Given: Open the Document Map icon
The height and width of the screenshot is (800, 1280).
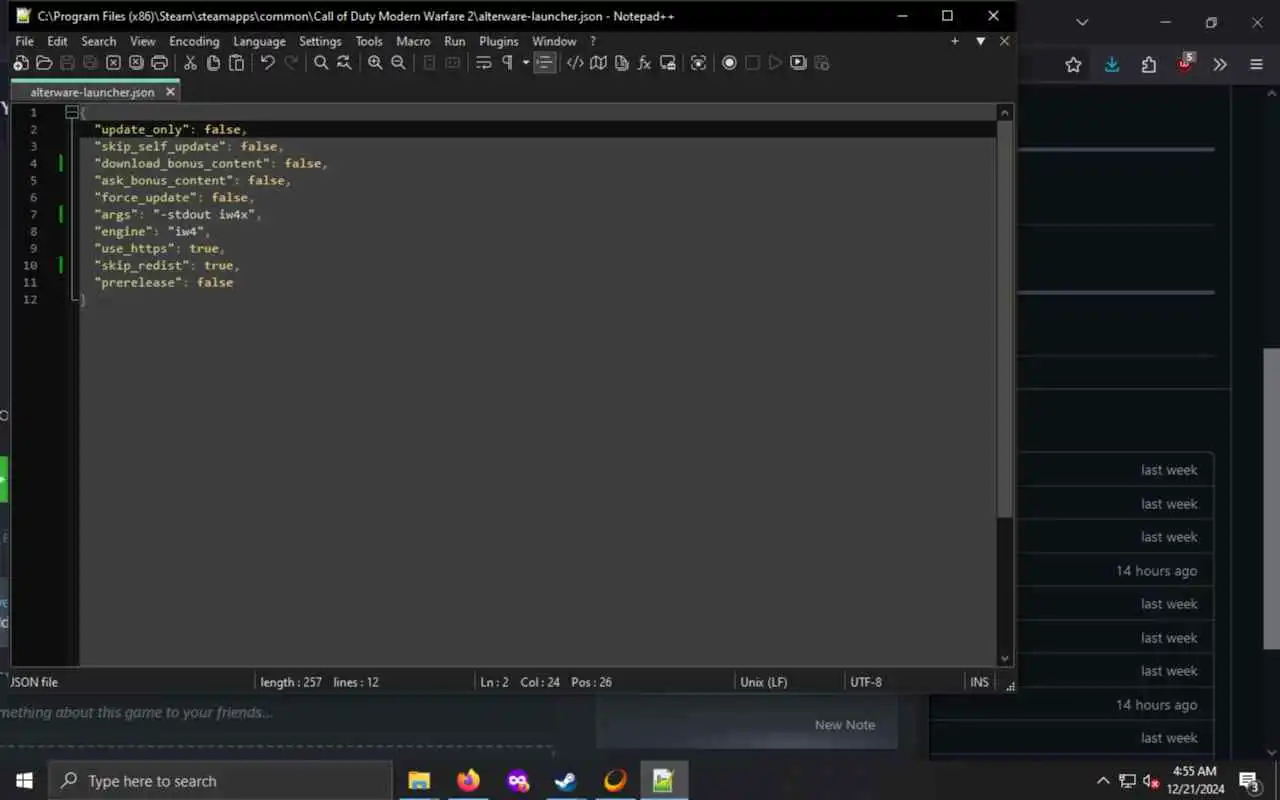Looking at the screenshot, I should click(x=598, y=63).
